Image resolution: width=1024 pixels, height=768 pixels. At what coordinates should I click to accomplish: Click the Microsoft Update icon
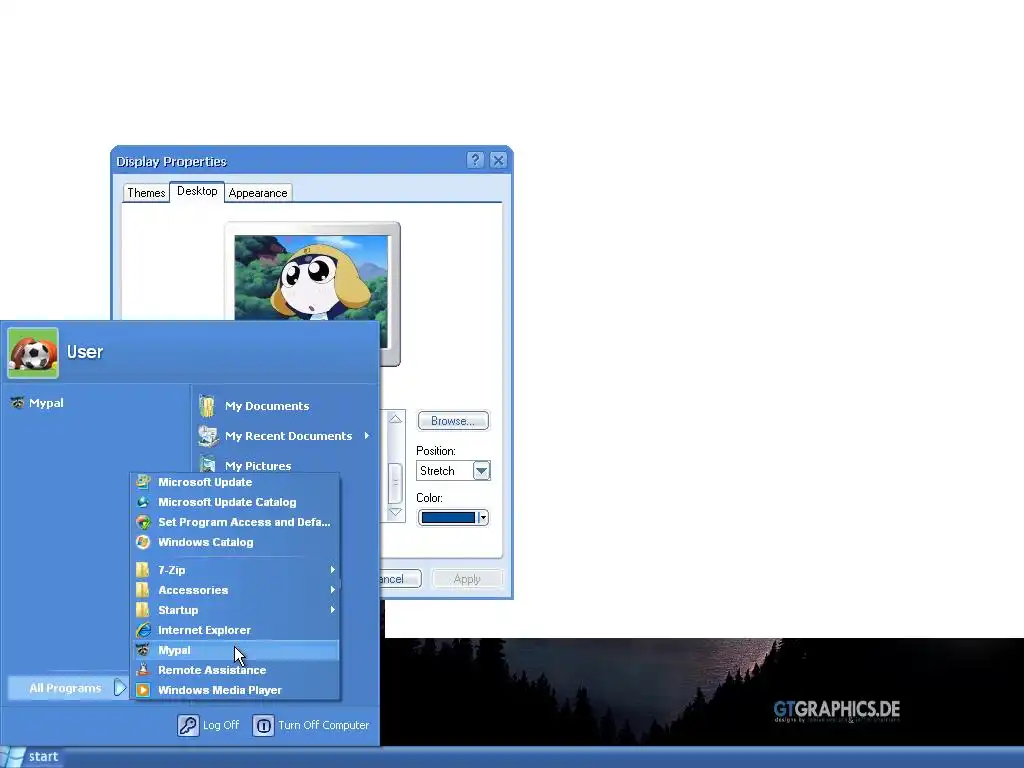point(143,482)
